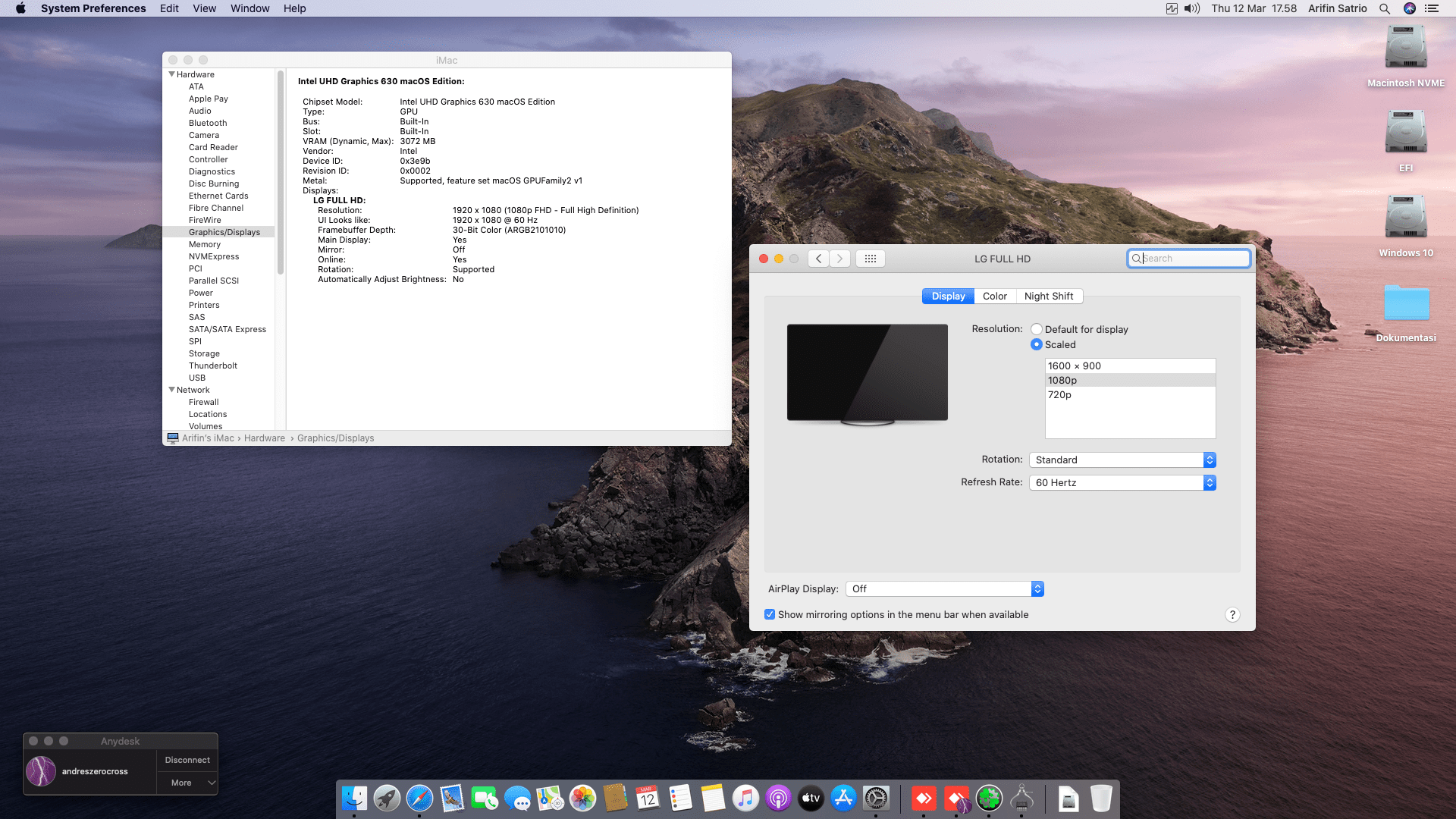The image size is (1456, 819).
Task: Open Maps from the Dock
Action: pos(550,799)
